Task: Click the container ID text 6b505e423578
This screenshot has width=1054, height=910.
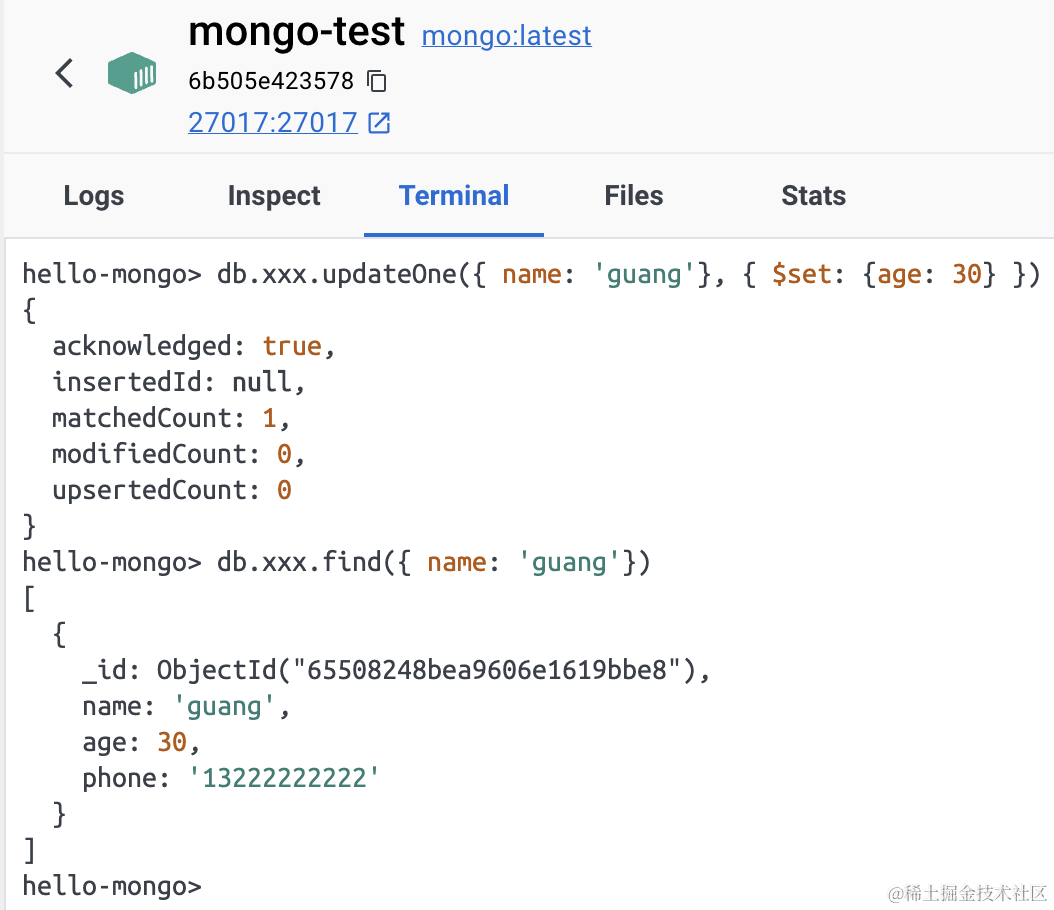Action: coord(271,80)
